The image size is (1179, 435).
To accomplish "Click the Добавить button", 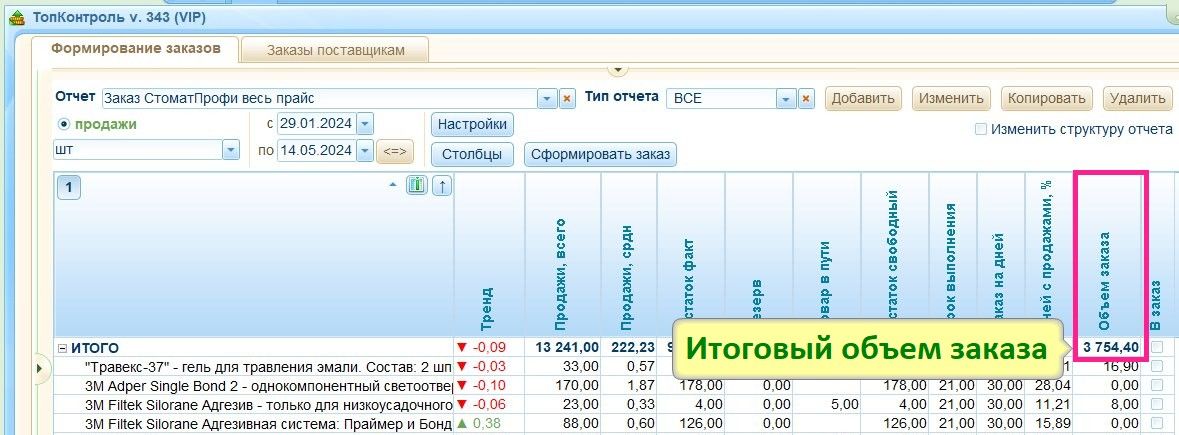I will (863, 98).
